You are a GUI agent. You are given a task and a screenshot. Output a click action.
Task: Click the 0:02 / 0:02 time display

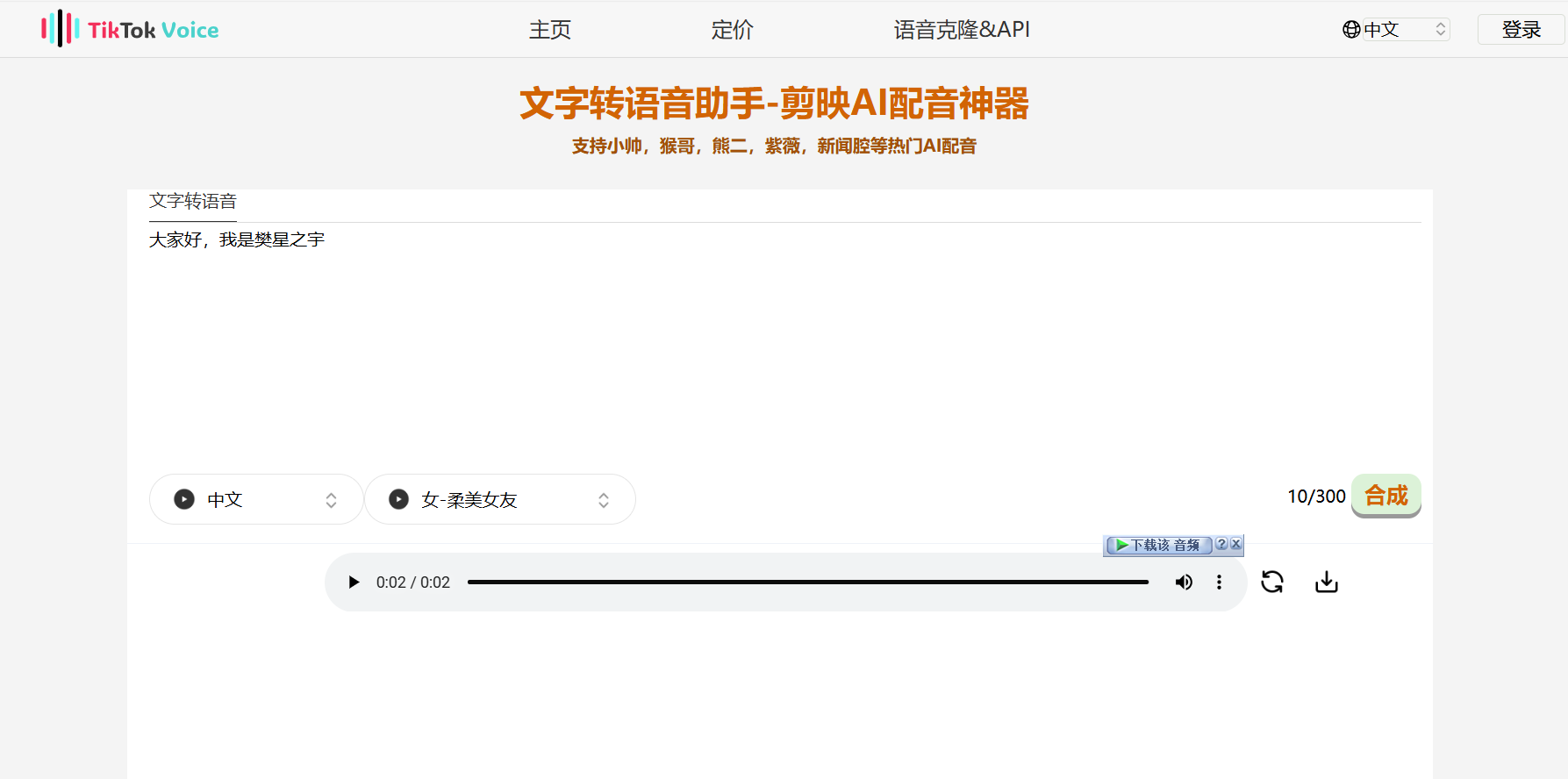413,582
